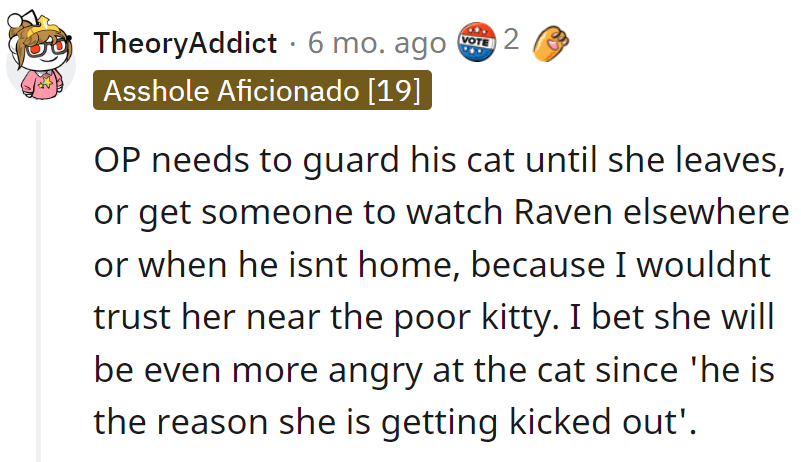Click the award count number 2
This screenshot has height=462, width=801.
pos(510,42)
